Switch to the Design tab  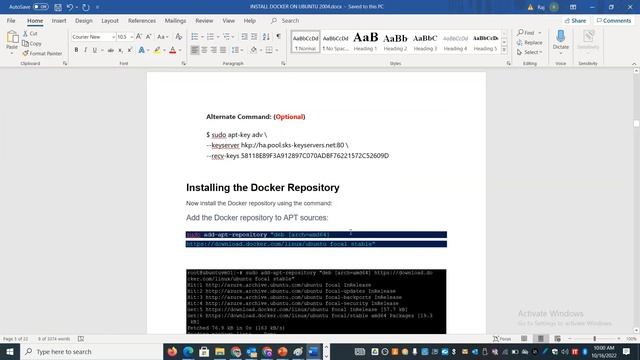pyautogui.click(x=84, y=20)
